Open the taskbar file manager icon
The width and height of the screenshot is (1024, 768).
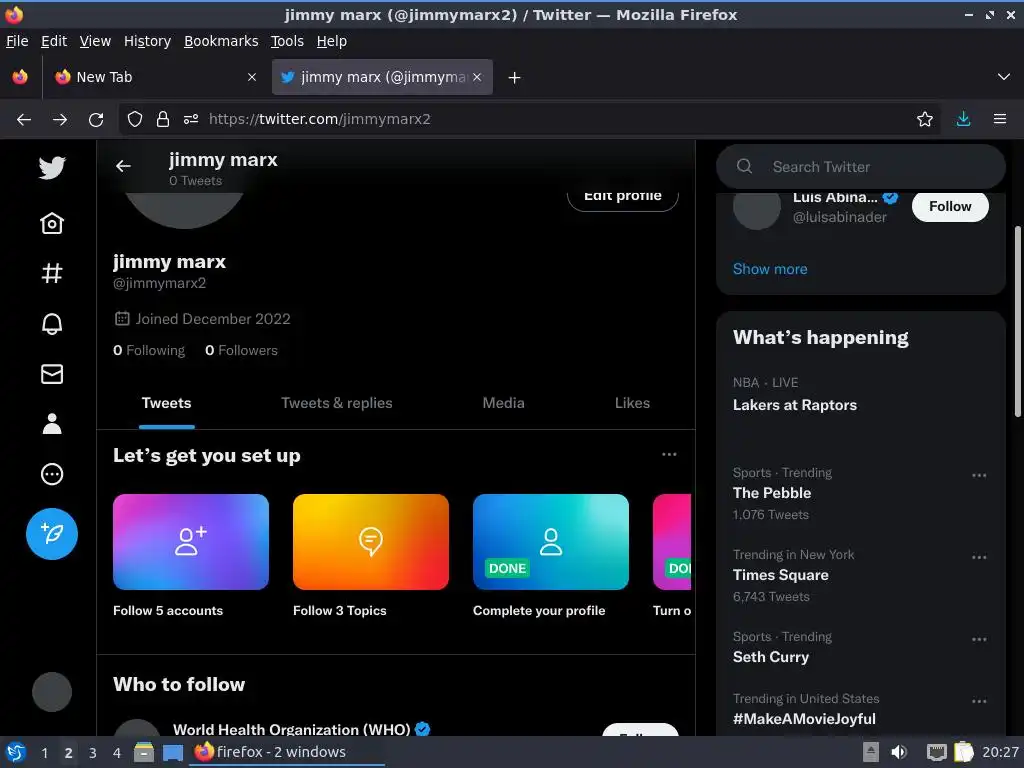click(144, 752)
